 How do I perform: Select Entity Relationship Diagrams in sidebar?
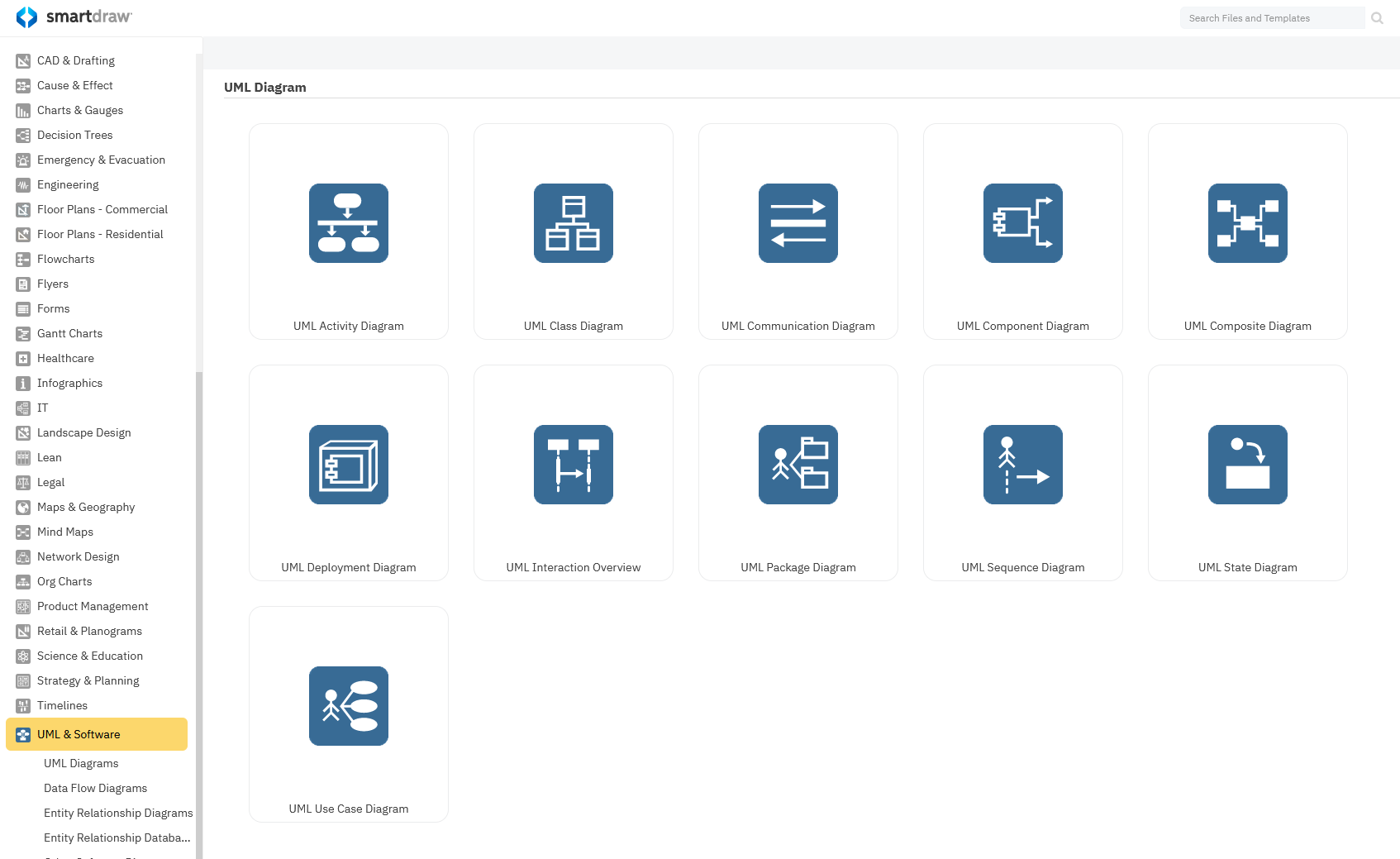coord(117,813)
